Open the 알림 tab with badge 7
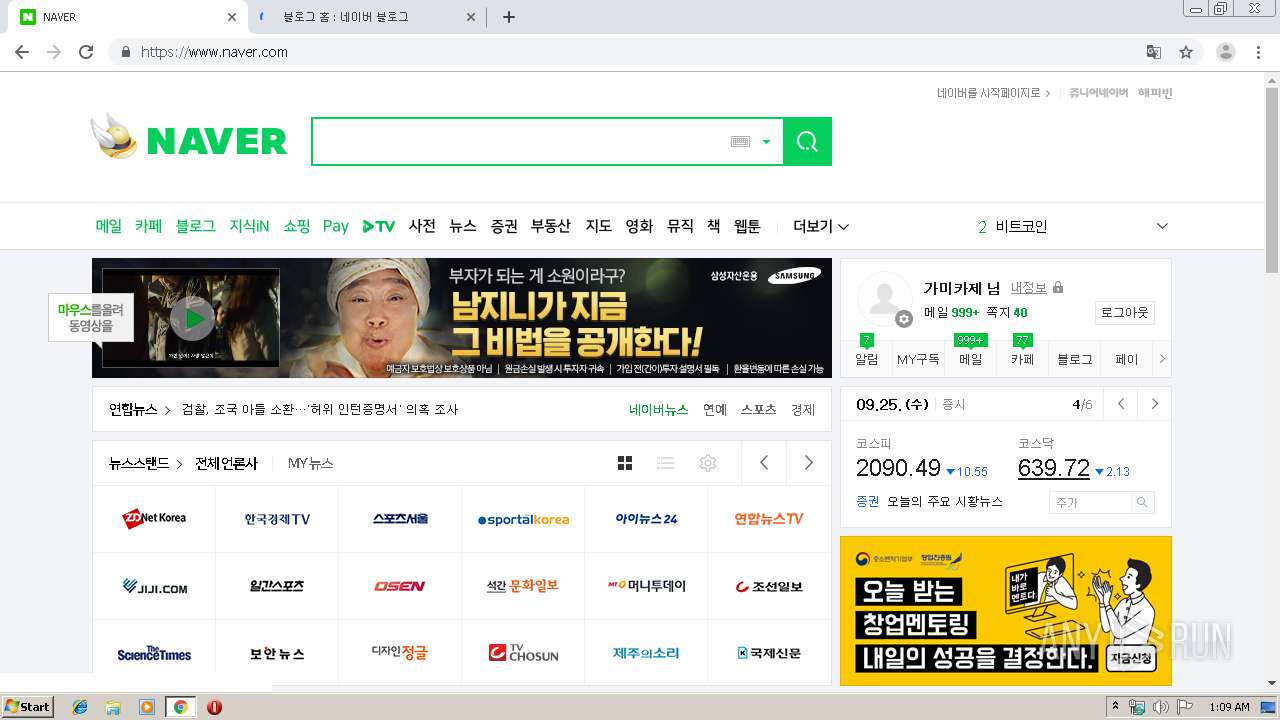The width and height of the screenshot is (1280, 720). click(866, 358)
